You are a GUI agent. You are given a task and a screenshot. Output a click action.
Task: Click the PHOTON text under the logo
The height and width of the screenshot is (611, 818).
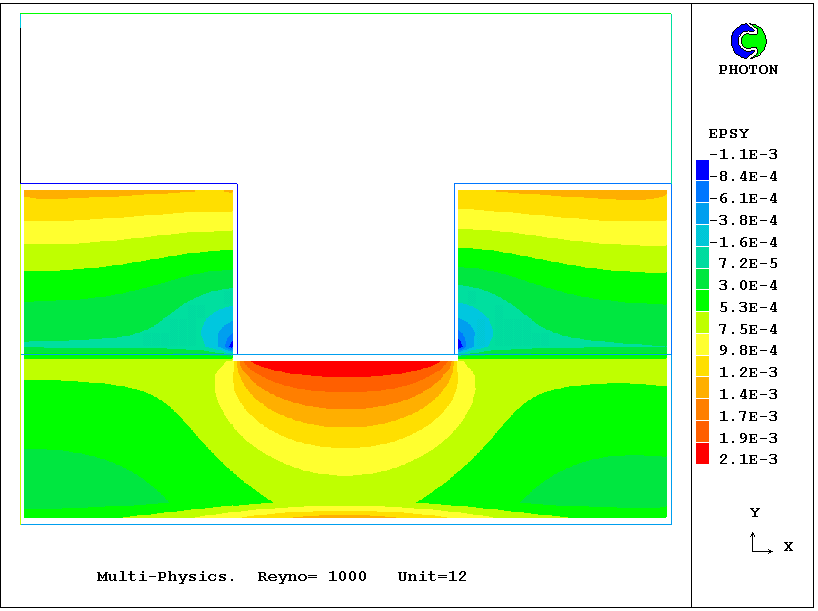coord(748,70)
